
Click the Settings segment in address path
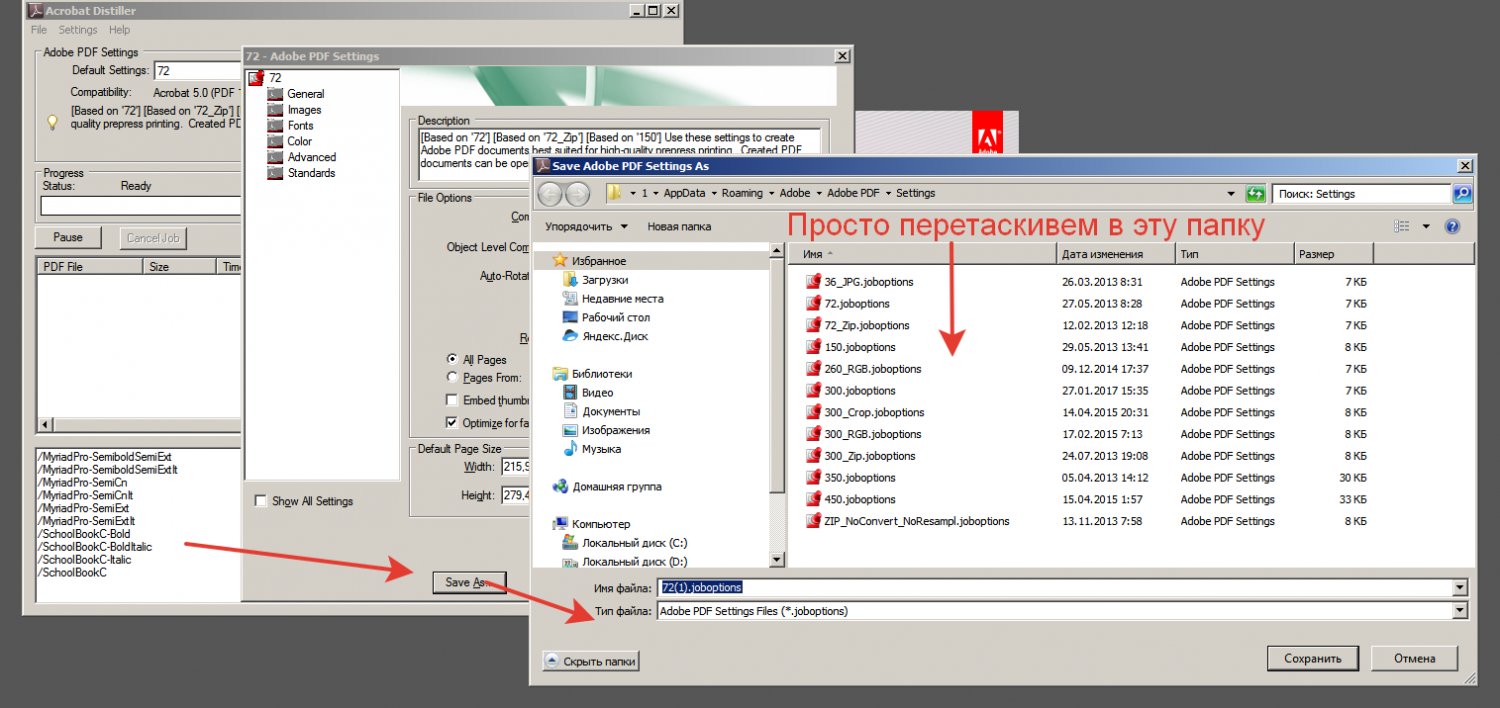tap(916, 193)
